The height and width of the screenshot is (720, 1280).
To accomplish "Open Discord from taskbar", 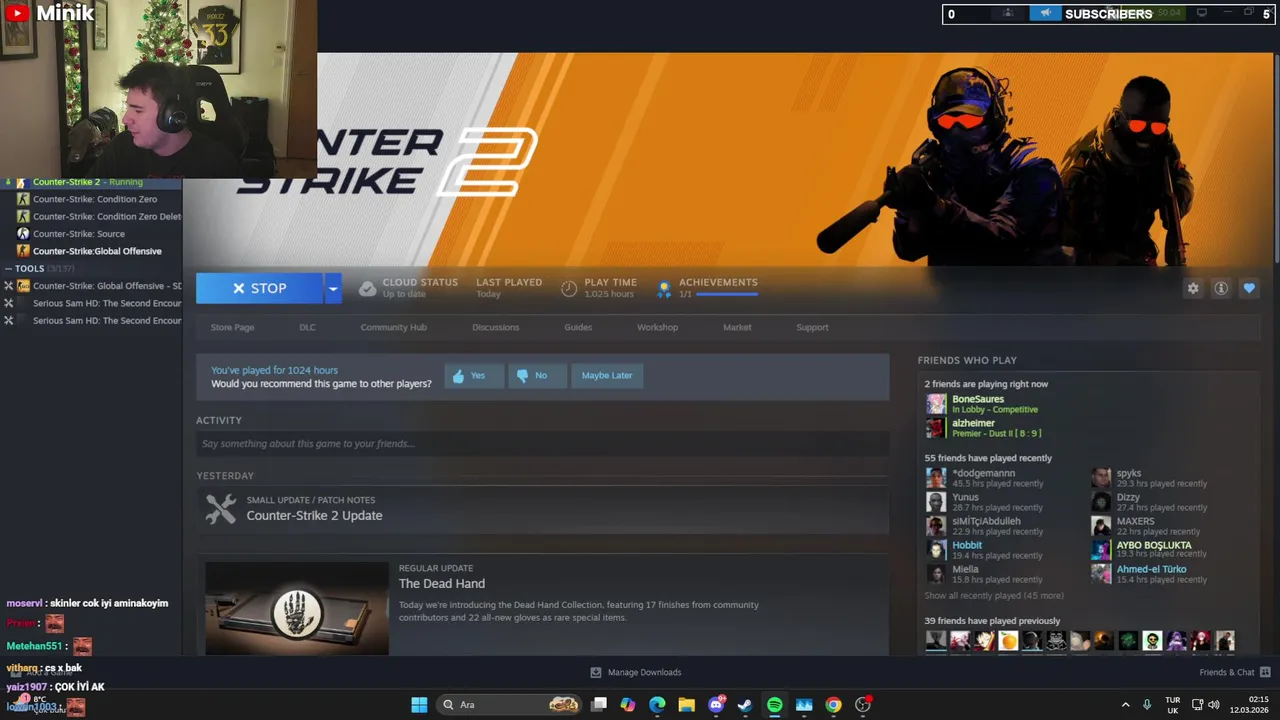I will coord(716,705).
